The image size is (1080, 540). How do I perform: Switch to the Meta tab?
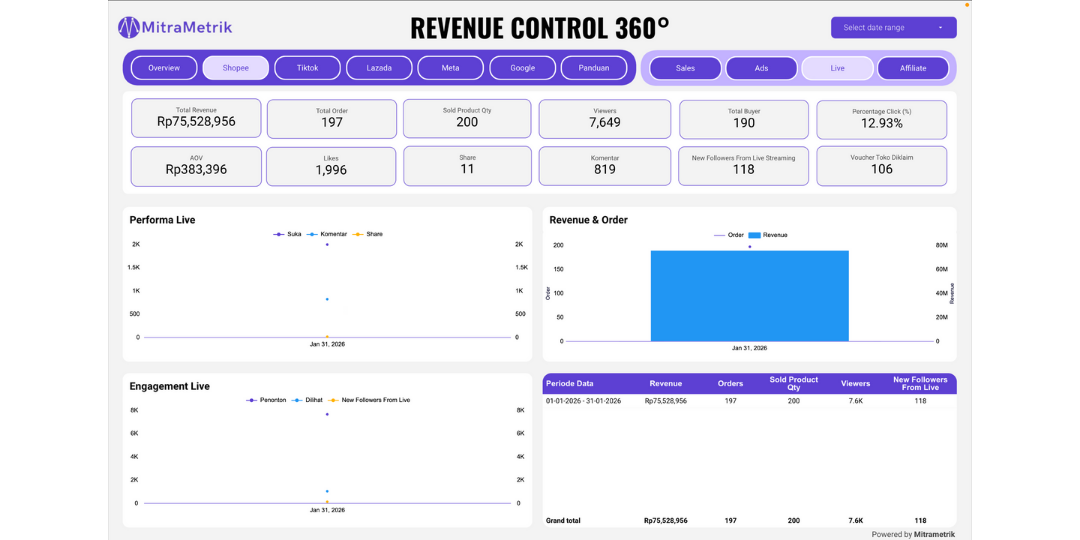tap(451, 68)
